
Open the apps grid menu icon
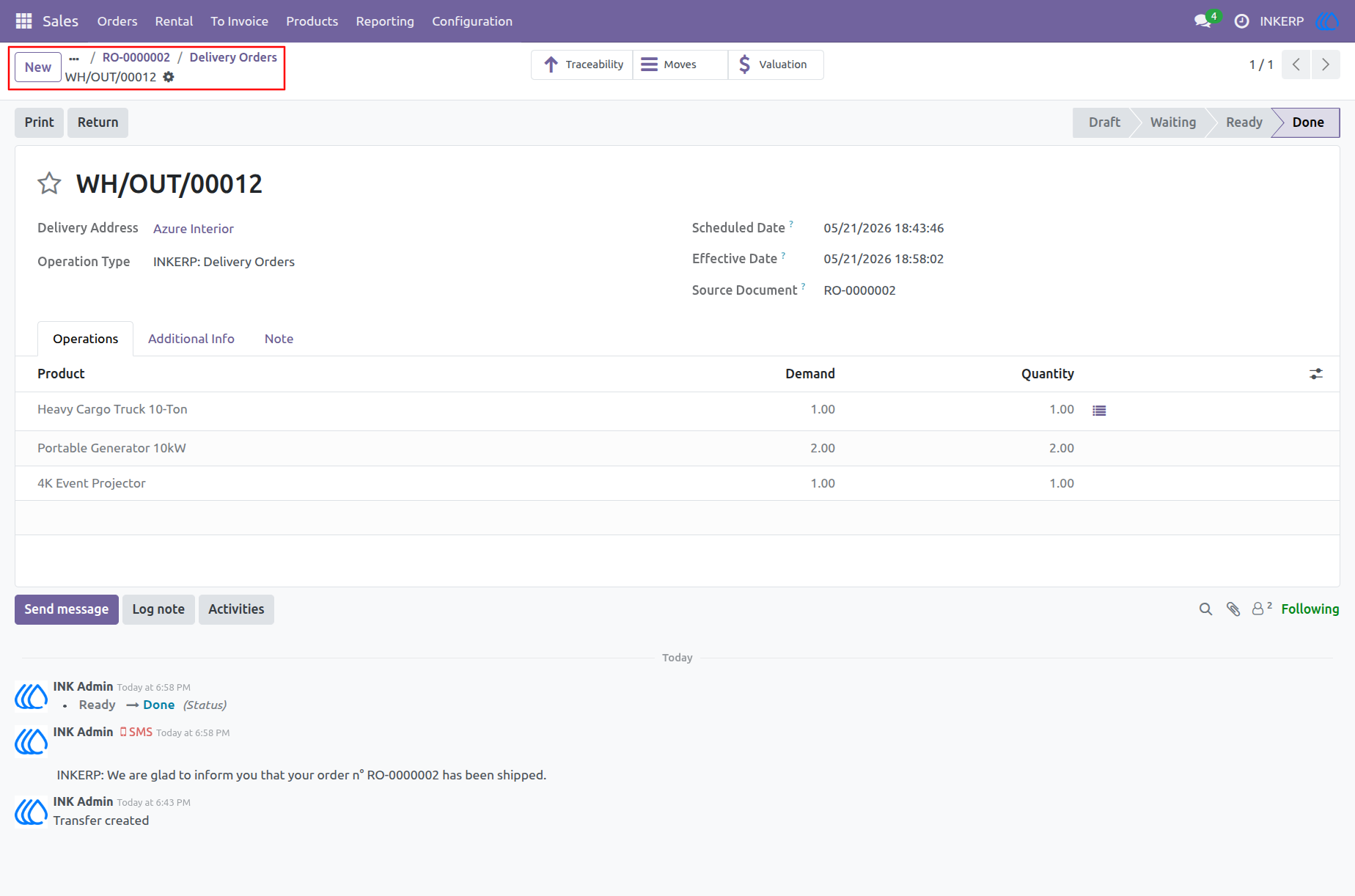pyautogui.click(x=23, y=21)
